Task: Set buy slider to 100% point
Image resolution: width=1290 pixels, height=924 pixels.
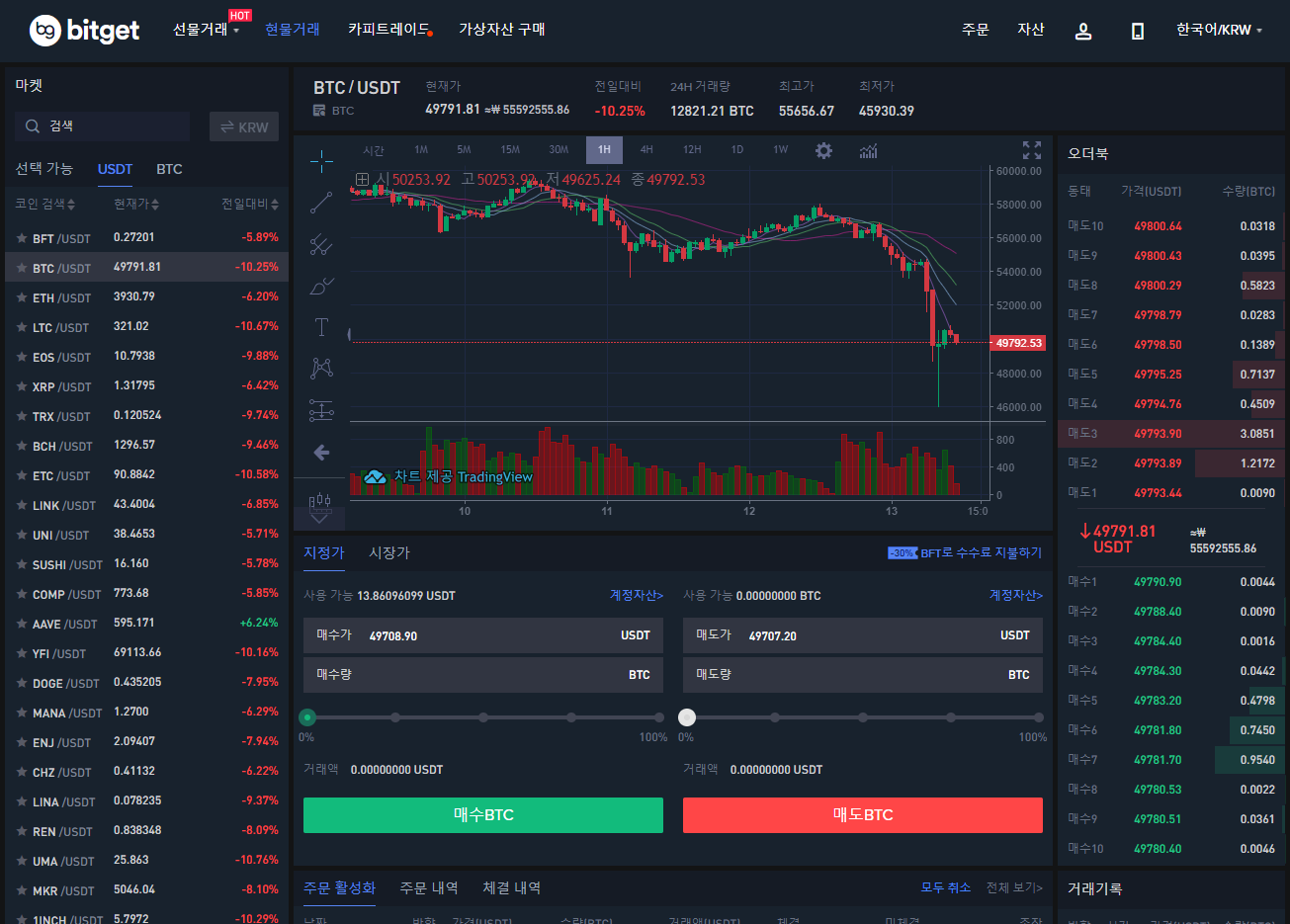Action: click(x=658, y=717)
